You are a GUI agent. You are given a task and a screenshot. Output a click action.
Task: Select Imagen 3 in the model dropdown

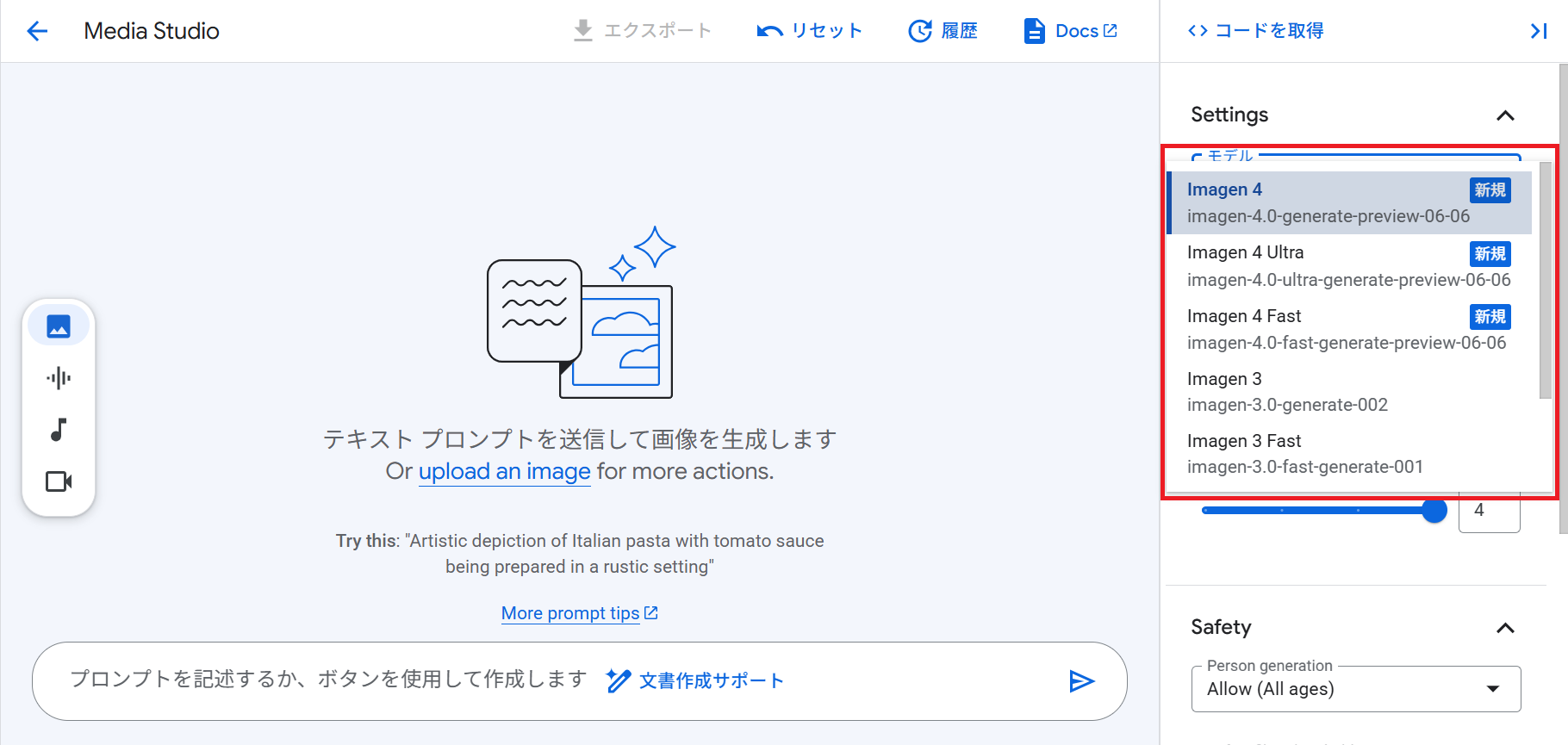[1349, 392]
